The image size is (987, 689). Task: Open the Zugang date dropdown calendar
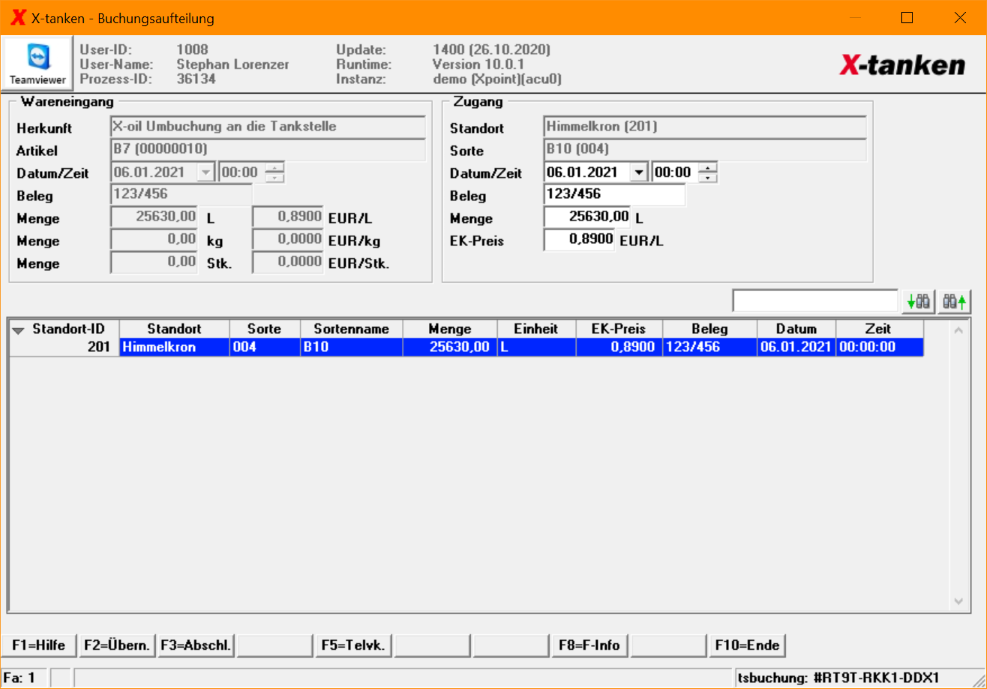(638, 172)
